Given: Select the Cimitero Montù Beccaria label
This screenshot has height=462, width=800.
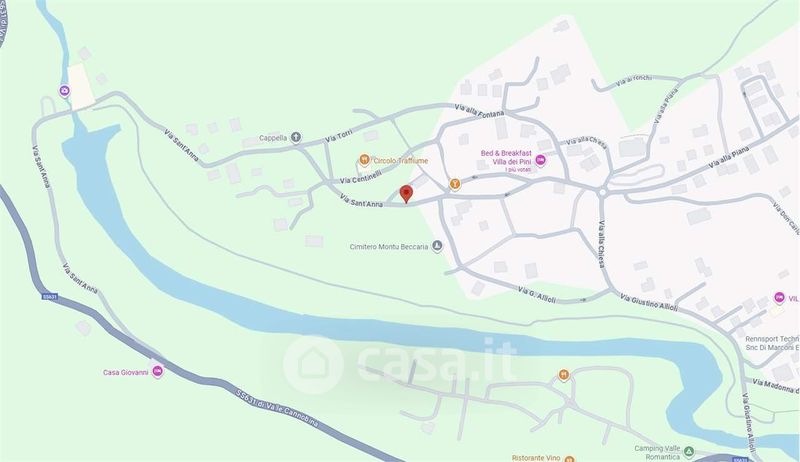Looking at the screenshot, I should [389, 247].
